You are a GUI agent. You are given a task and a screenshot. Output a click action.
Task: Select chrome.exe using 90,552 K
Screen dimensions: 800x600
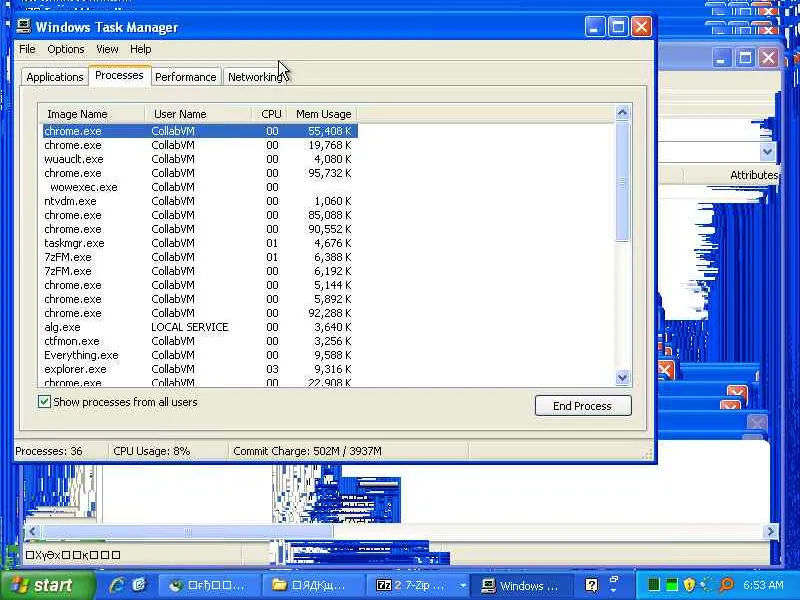click(x=200, y=229)
